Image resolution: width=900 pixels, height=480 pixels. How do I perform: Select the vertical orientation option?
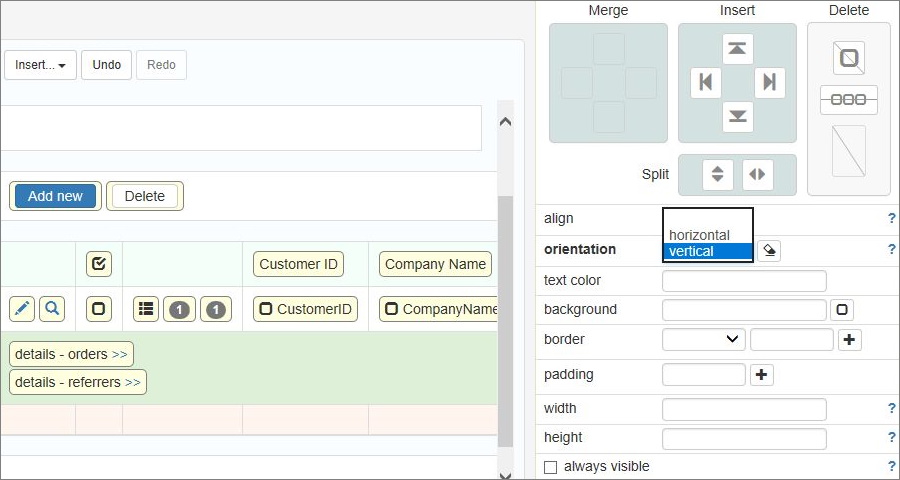(706, 251)
